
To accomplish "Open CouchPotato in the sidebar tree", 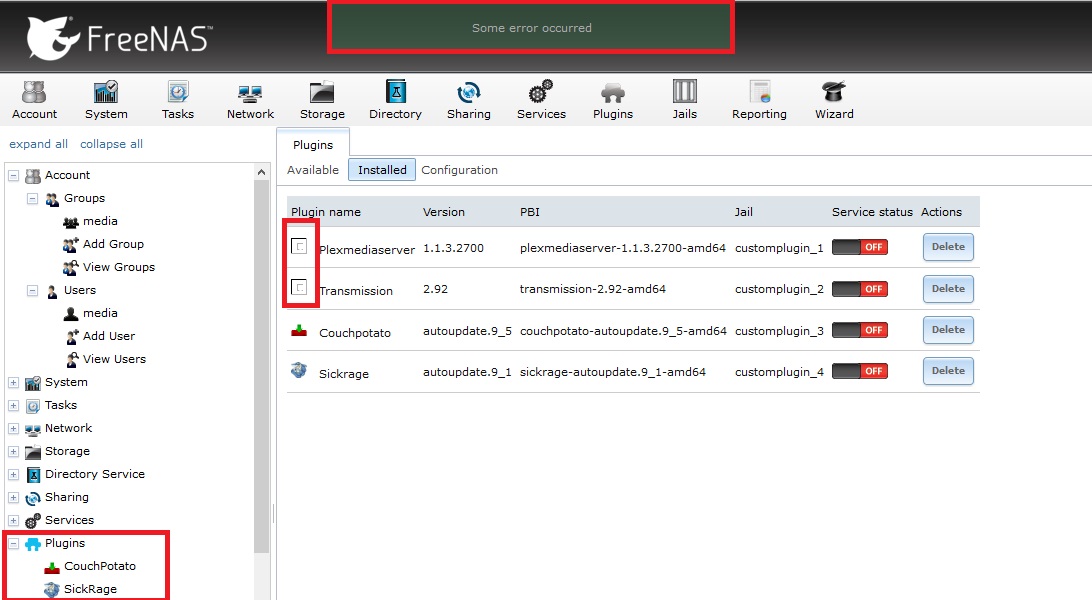I will coord(100,566).
